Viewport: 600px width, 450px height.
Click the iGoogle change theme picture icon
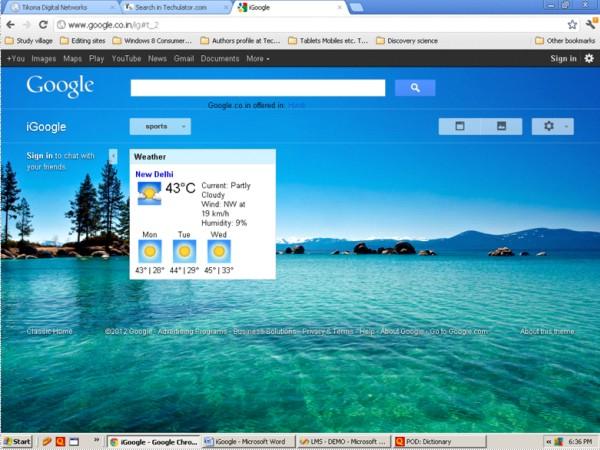(x=501, y=126)
